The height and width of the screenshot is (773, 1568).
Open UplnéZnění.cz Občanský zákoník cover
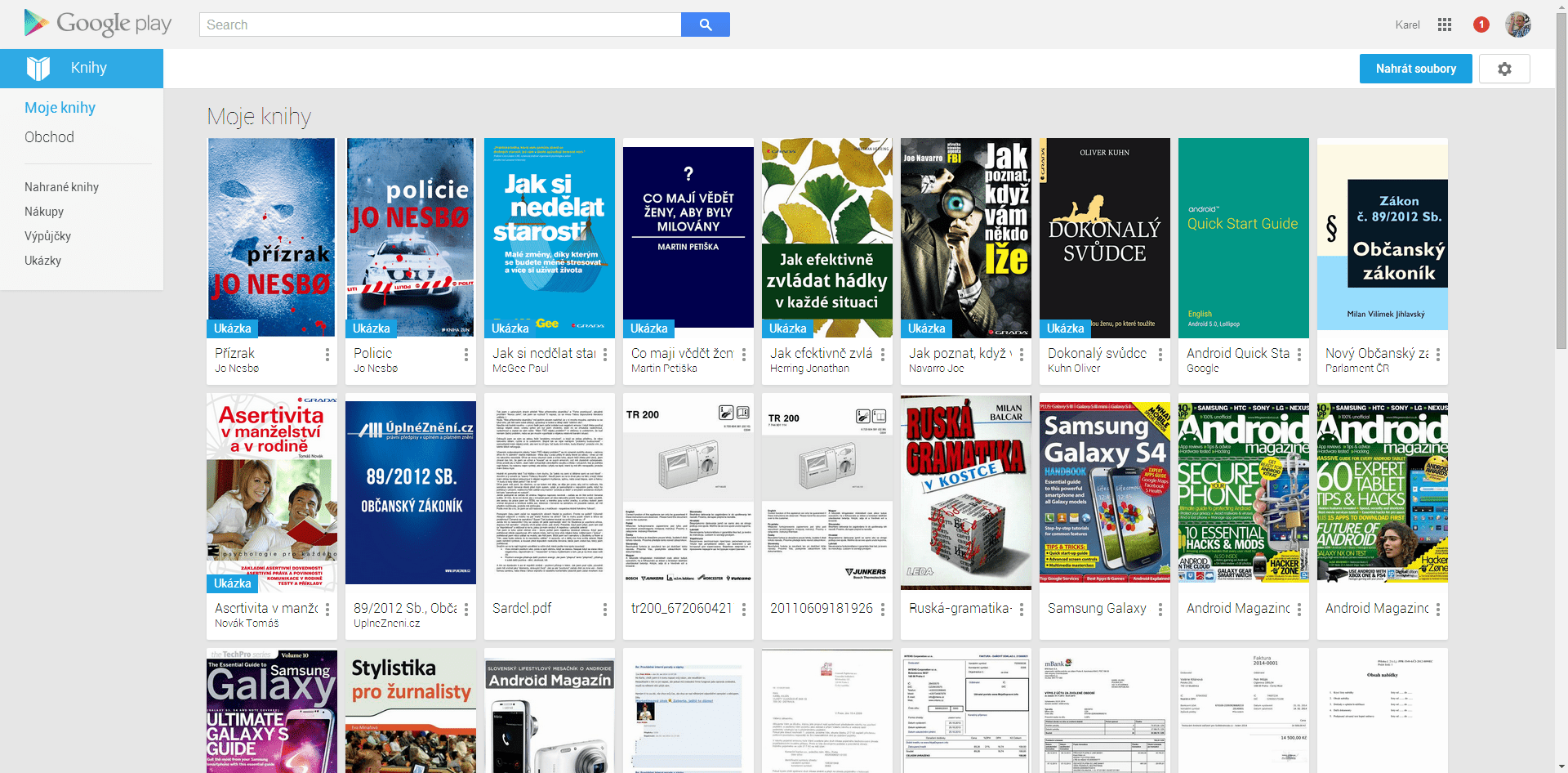point(410,493)
